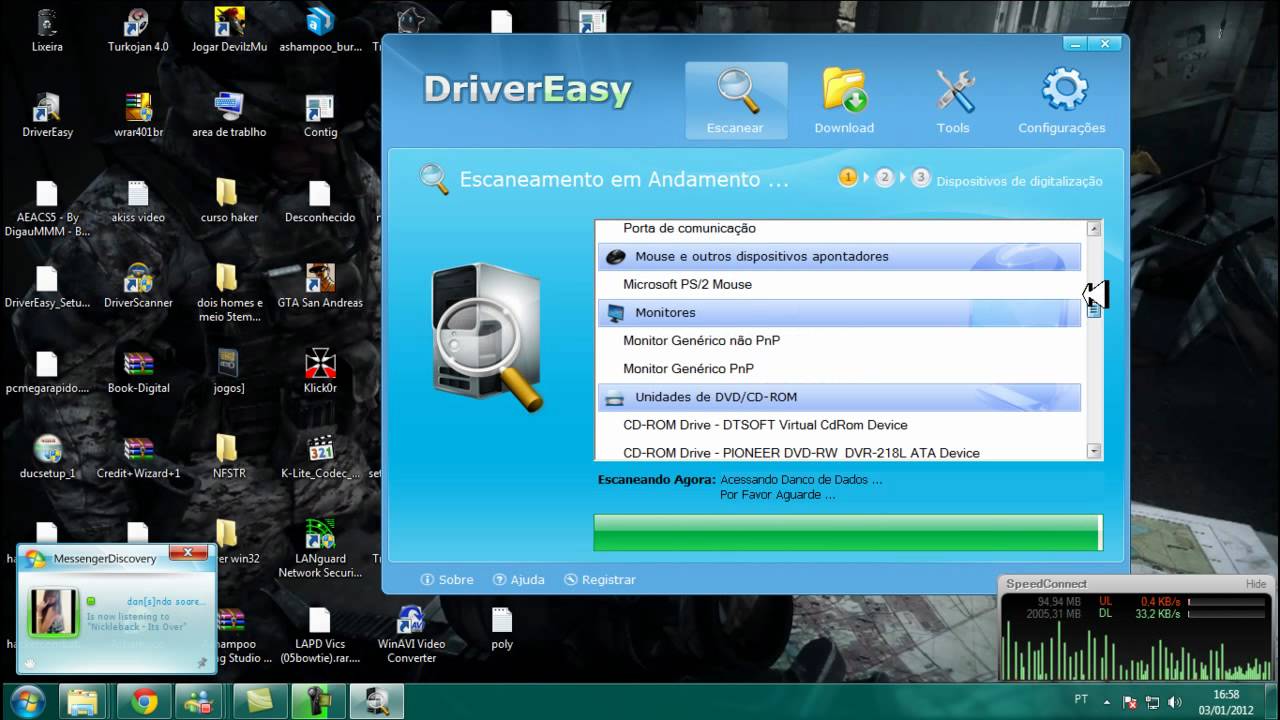
Task: Select Mouse e outros dispositivos apontadores category
Action: 840,256
